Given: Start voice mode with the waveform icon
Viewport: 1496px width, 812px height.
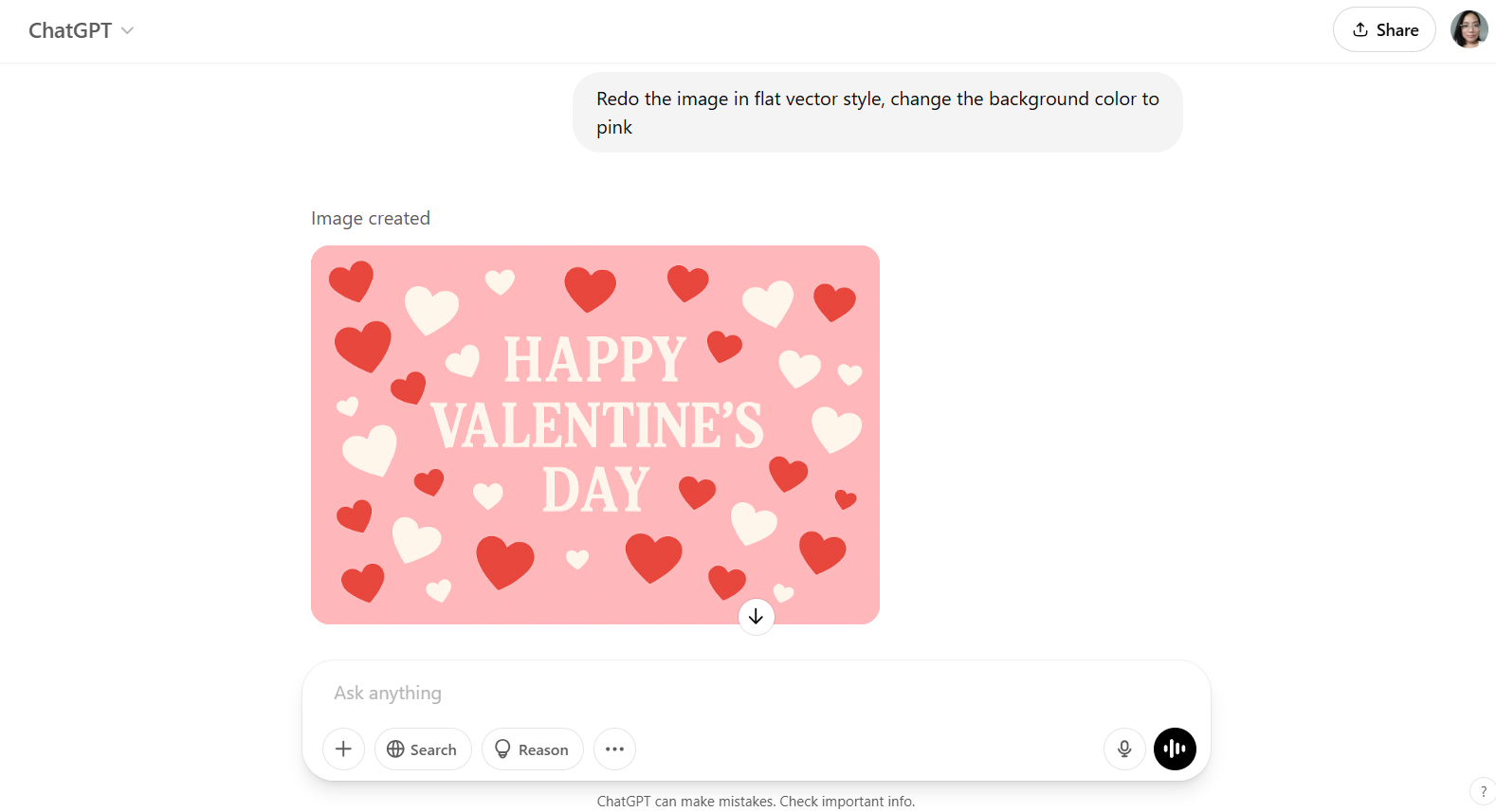Looking at the screenshot, I should (x=1175, y=749).
